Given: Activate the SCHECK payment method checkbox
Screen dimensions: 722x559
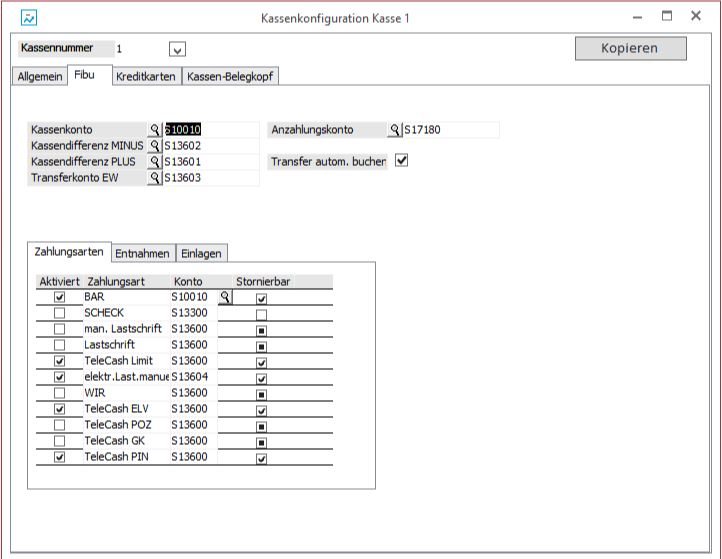Looking at the screenshot, I should 60,313.
